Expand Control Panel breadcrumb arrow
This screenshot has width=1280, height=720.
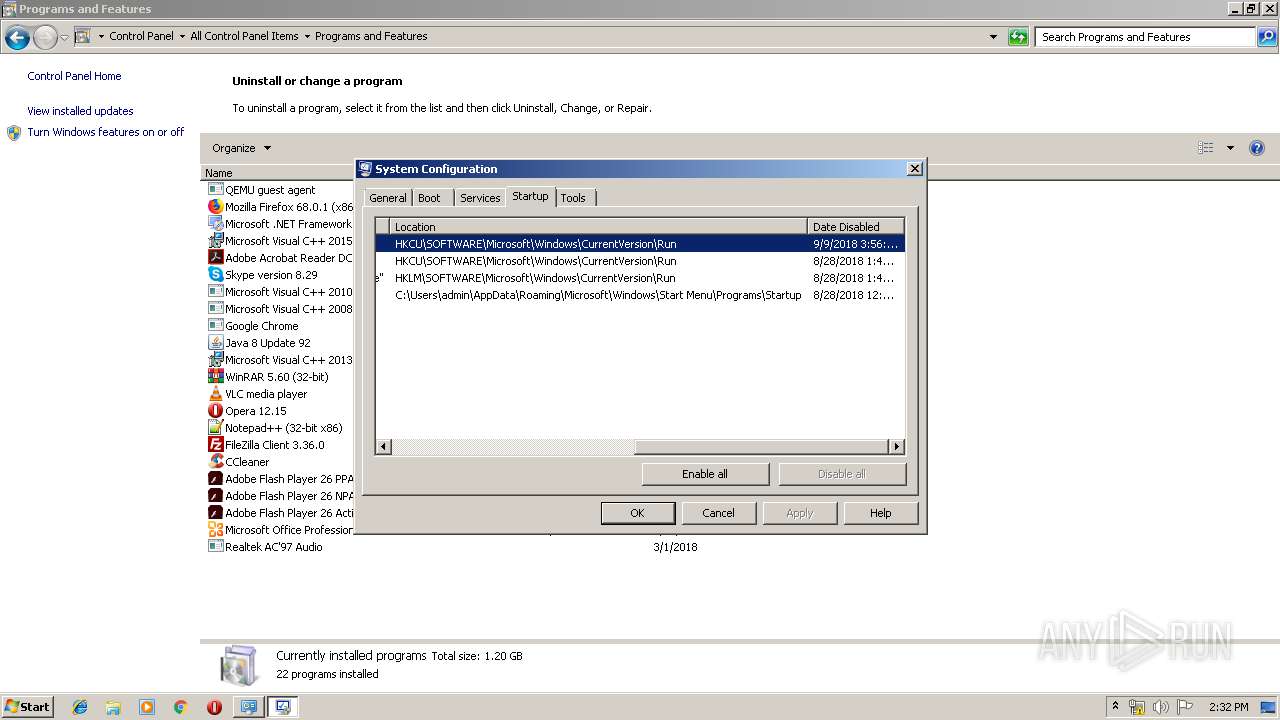click(182, 37)
